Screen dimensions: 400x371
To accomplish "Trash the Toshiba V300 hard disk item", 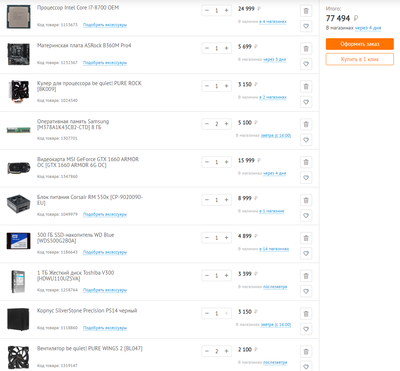I will (x=306, y=276).
